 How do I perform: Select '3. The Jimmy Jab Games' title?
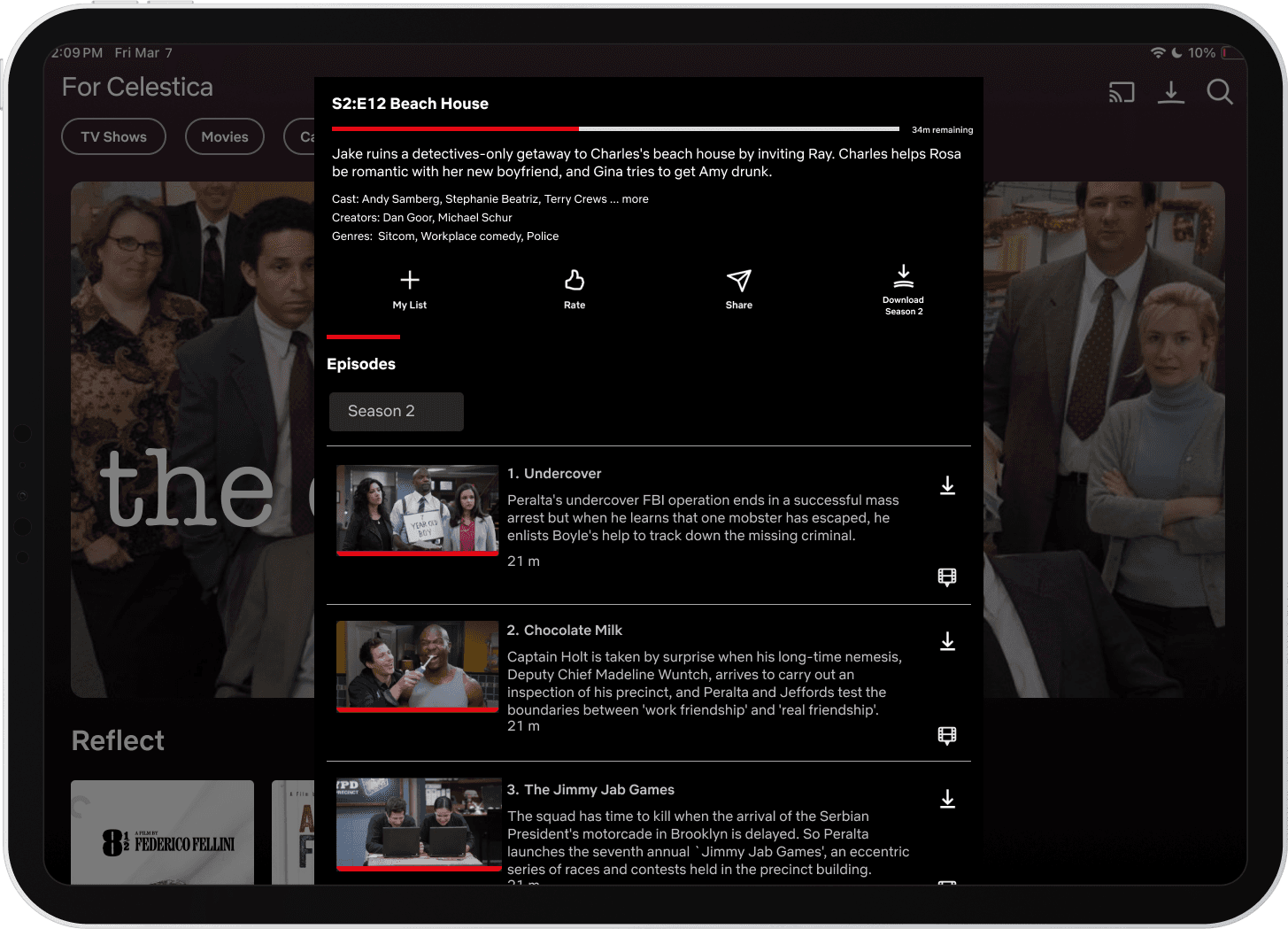(590, 790)
